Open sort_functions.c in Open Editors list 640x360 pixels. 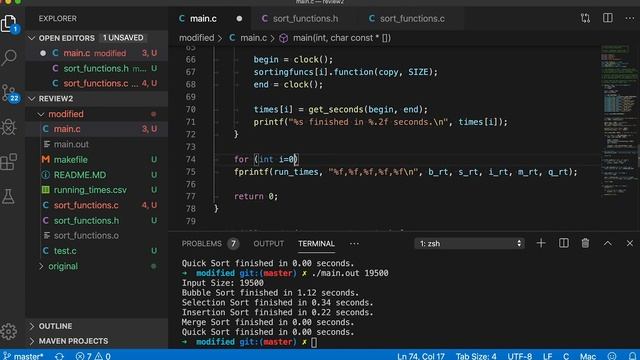[x=96, y=83]
